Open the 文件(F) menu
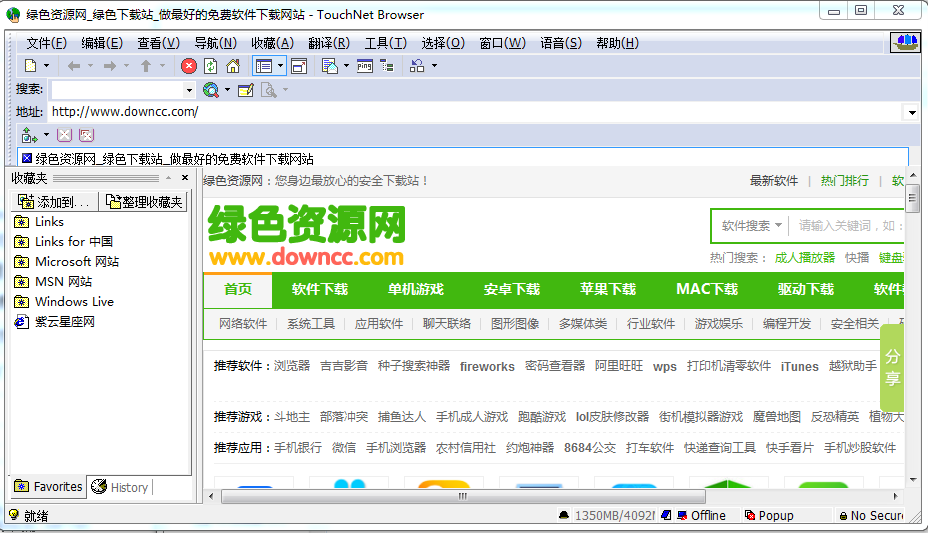This screenshot has height=533, width=928. tap(47, 43)
